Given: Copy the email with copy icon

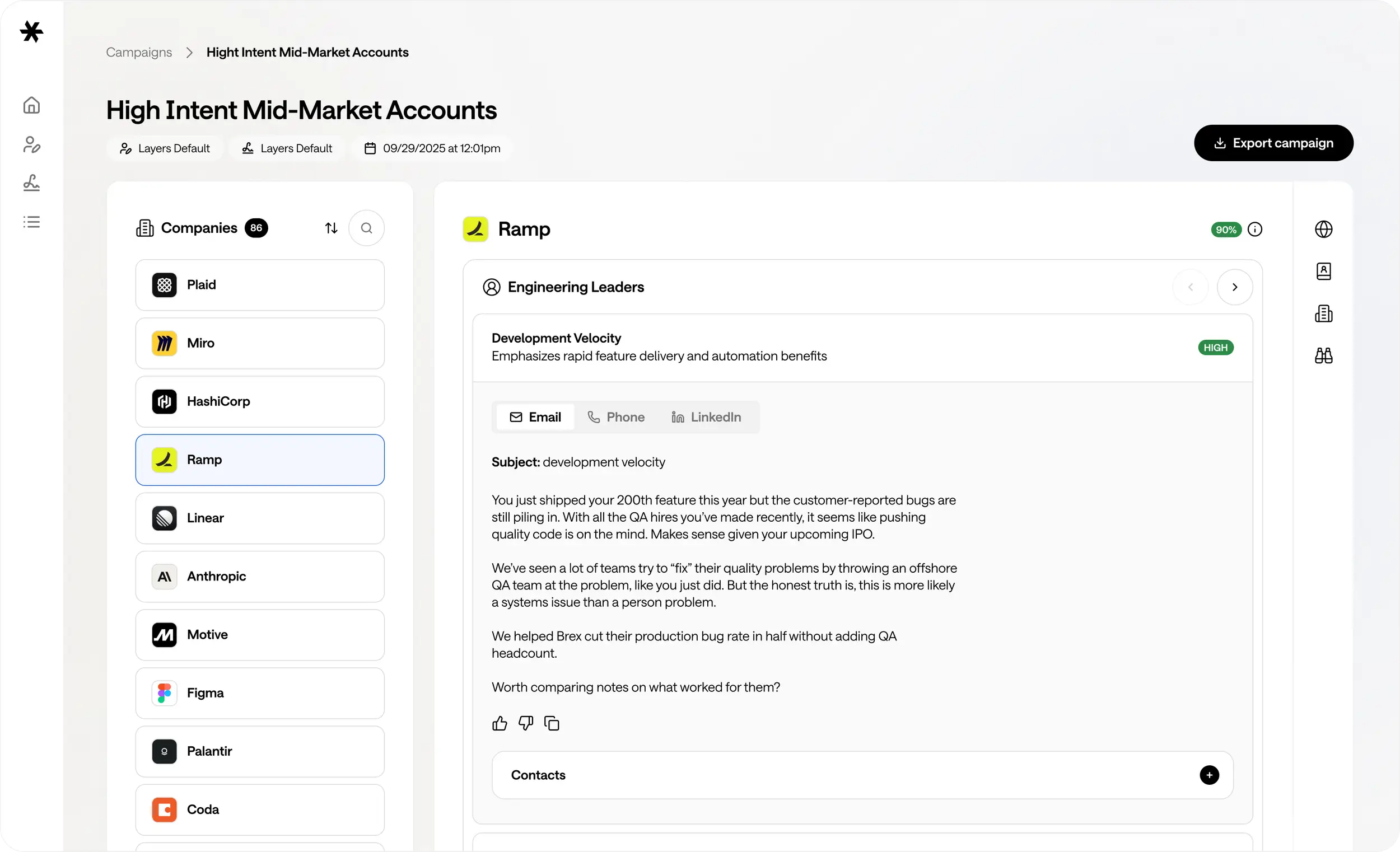Looking at the screenshot, I should coord(552,723).
